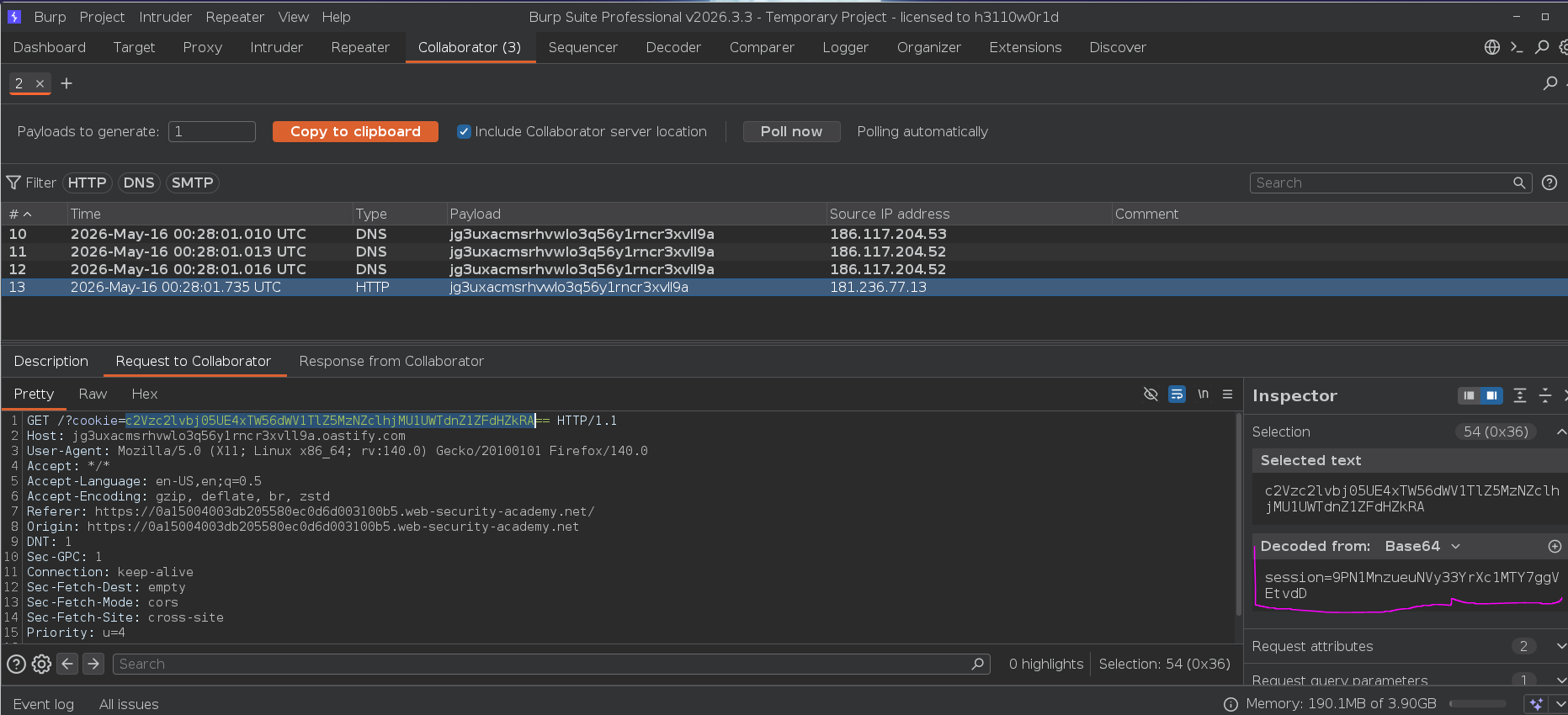Image resolution: width=1568 pixels, height=715 pixels.
Task: Open the Description tab
Action: tap(51, 361)
